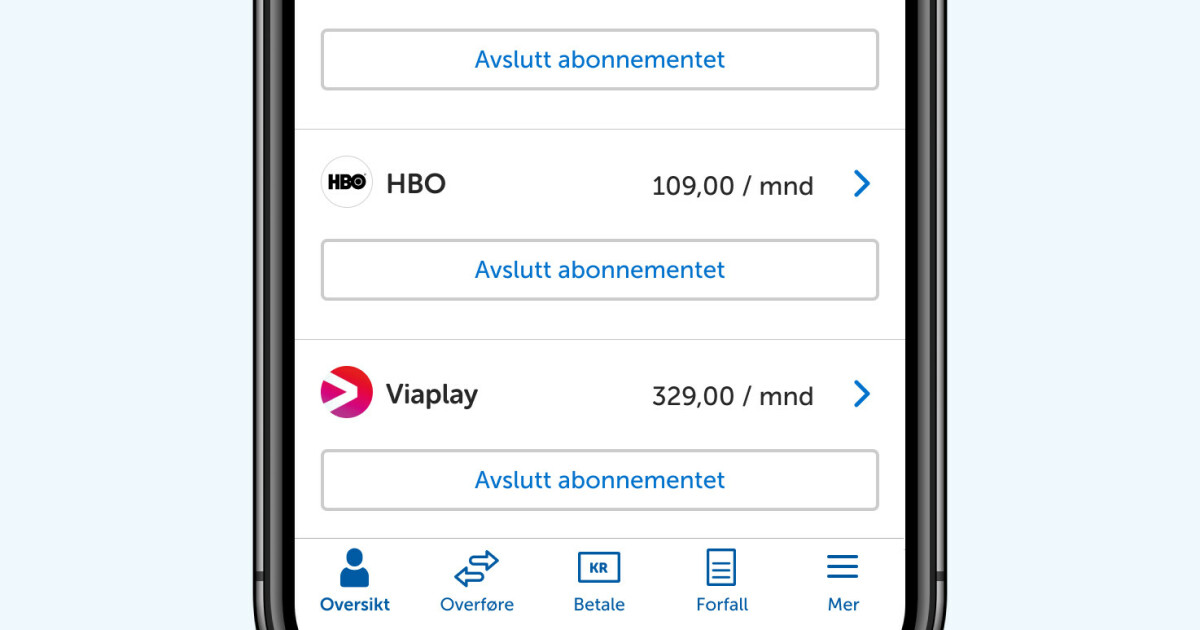The height and width of the screenshot is (630, 1200).
Task: Click the 109,00 / mnd price
Action: [732, 186]
